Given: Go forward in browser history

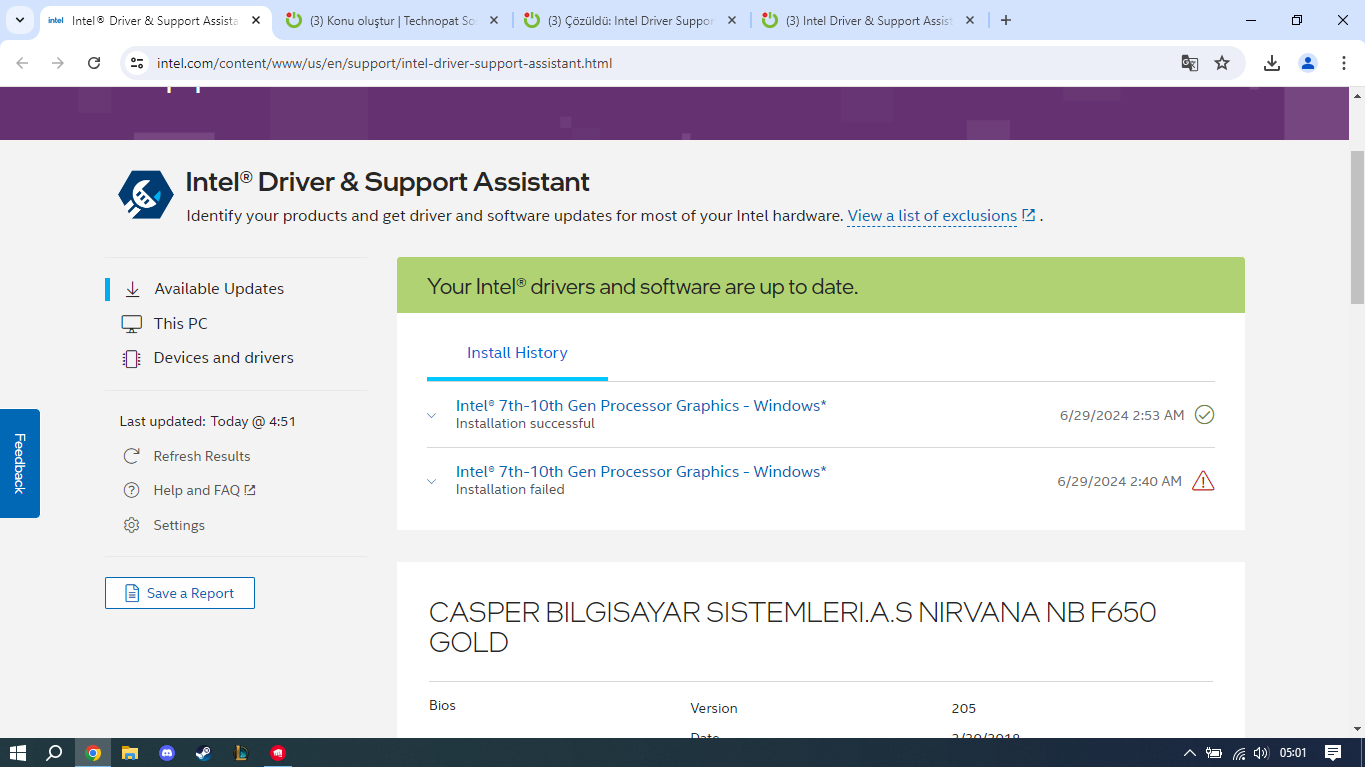Looking at the screenshot, I should tap(58, 63).
